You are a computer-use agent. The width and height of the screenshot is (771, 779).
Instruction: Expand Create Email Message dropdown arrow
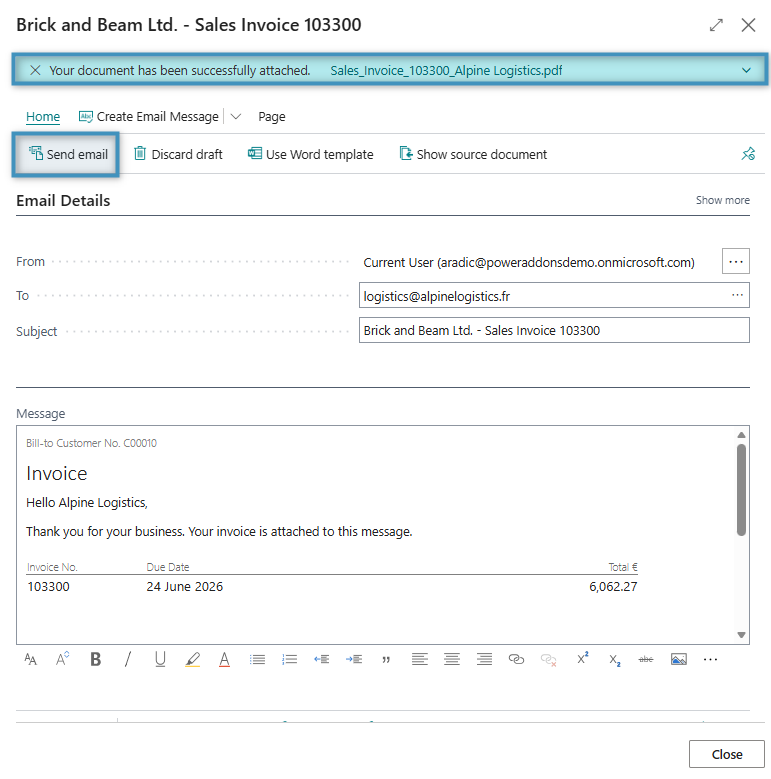pyautogui.click(x=236, y=117)
